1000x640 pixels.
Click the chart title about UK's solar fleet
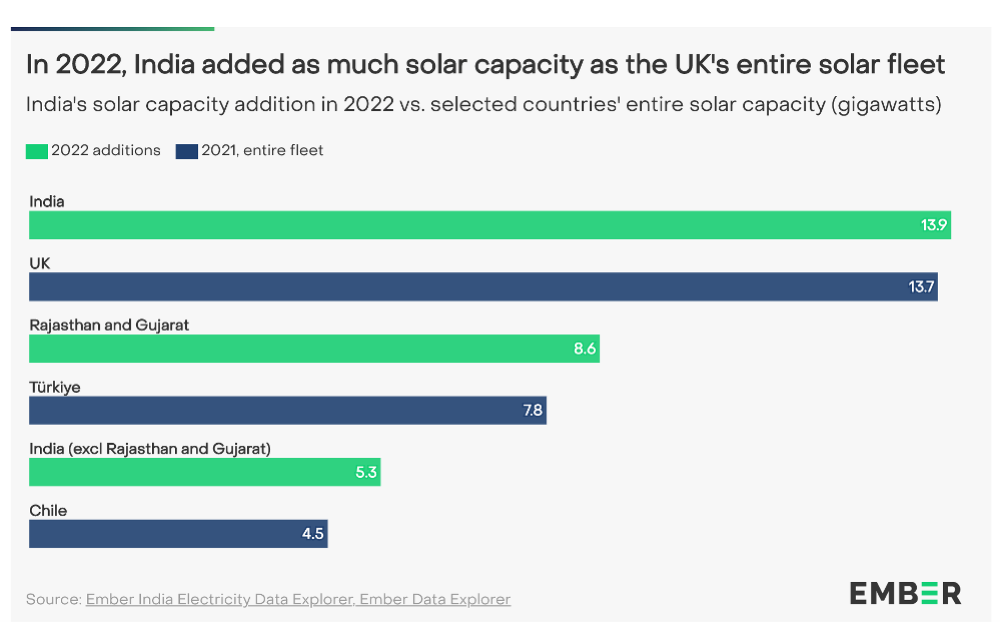[x=485, y=65]
